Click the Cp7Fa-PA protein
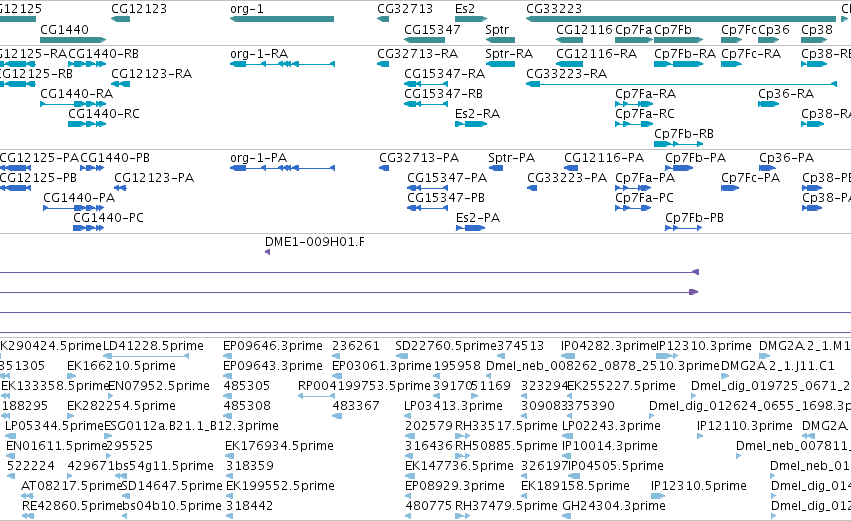This screenshot has width=851, height=521. [x=645, y=177]
